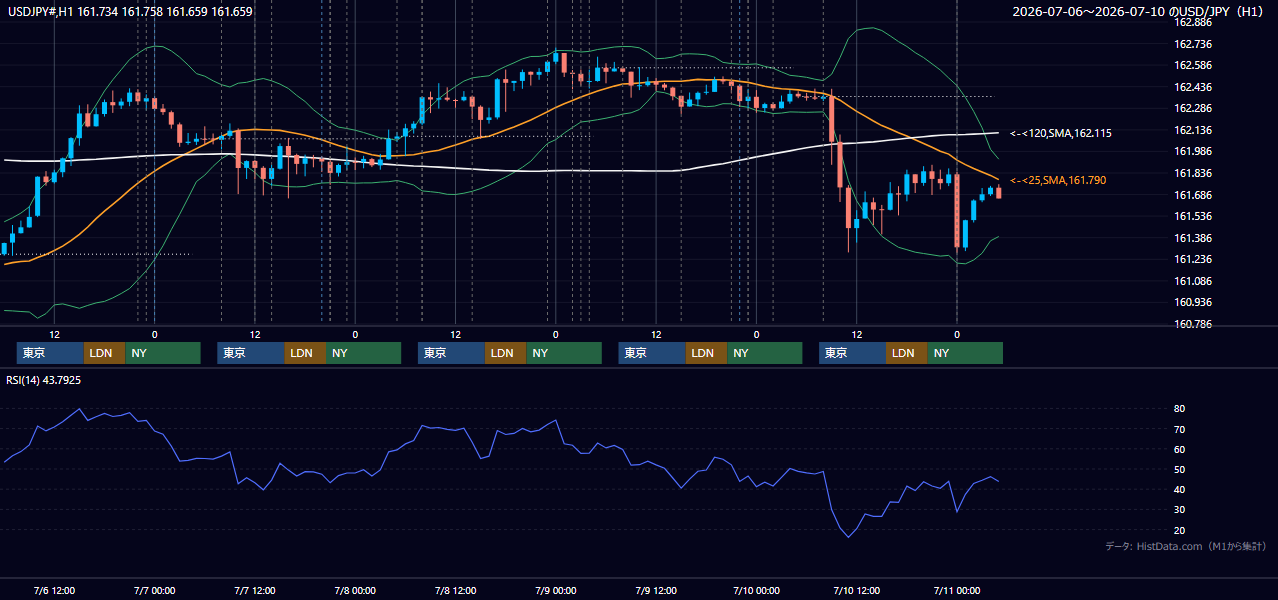This screenshot has height=600, width=1278.
Task: Click the 7/6 12:00 time axis label
Action: coord(54,590)
